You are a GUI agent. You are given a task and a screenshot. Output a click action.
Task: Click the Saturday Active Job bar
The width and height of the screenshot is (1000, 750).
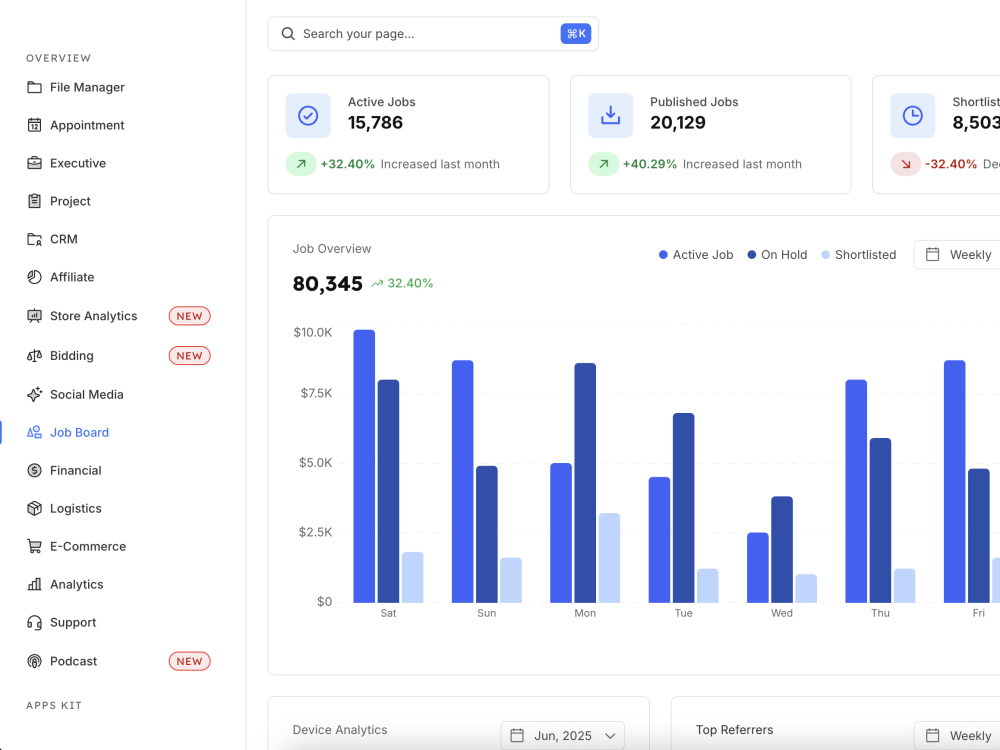coord(364,466)
